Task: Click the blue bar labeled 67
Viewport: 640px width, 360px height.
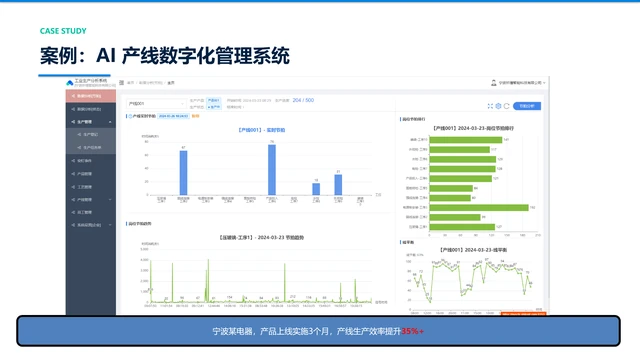Action: (183, 173)
